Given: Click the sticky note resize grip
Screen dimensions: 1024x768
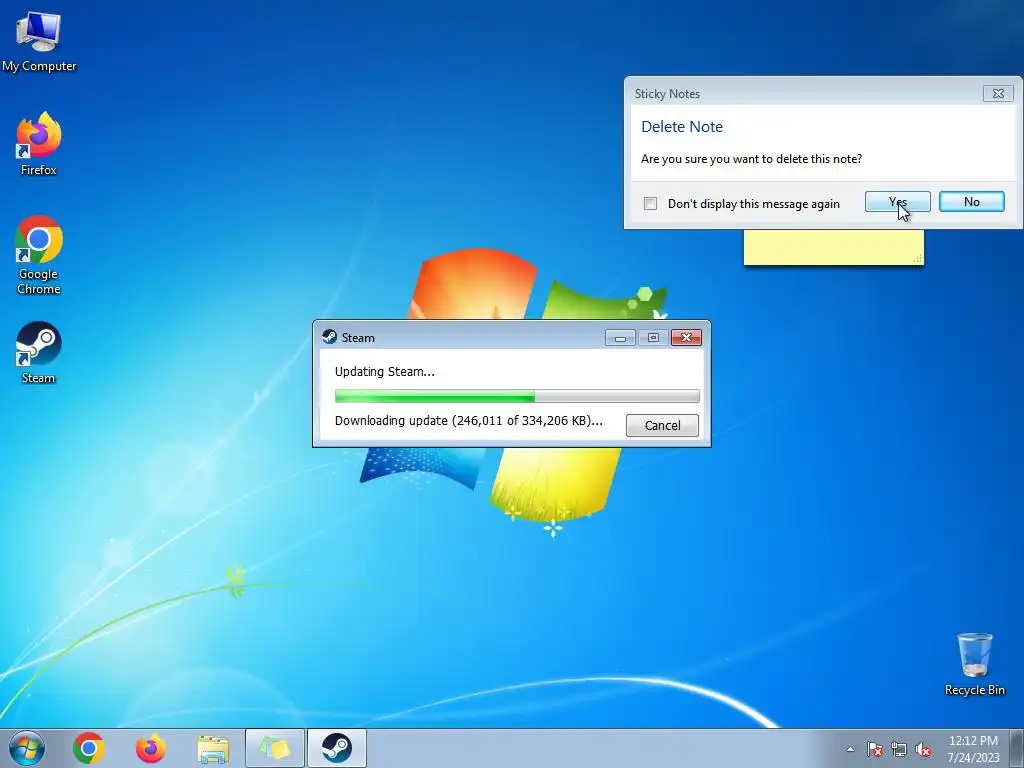Looking at the screenshot, I should coord(918,259).
